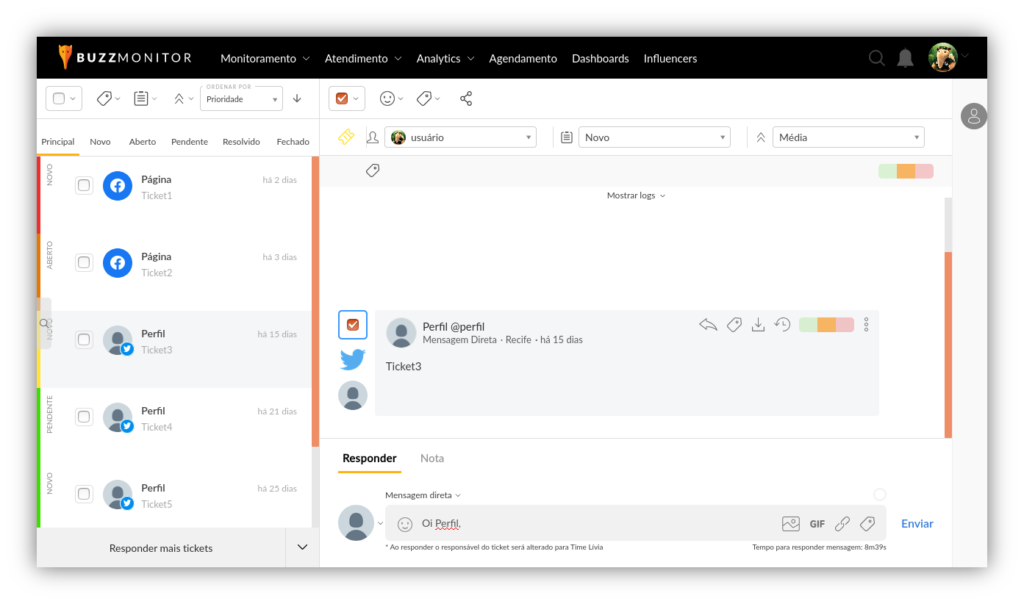Open the Prioridade sort dropdown
1024x604 pixels.
click(241, 99)
